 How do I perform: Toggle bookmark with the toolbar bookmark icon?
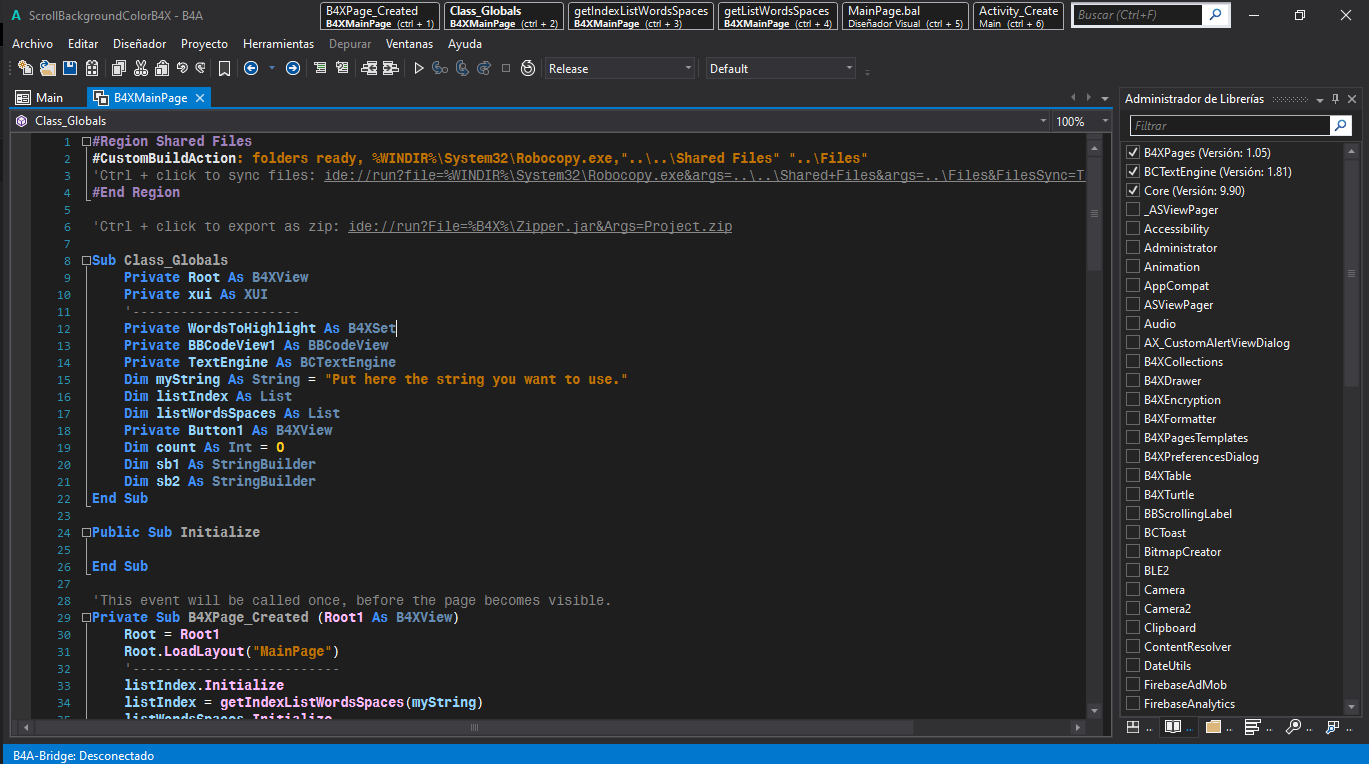(224, 68)
